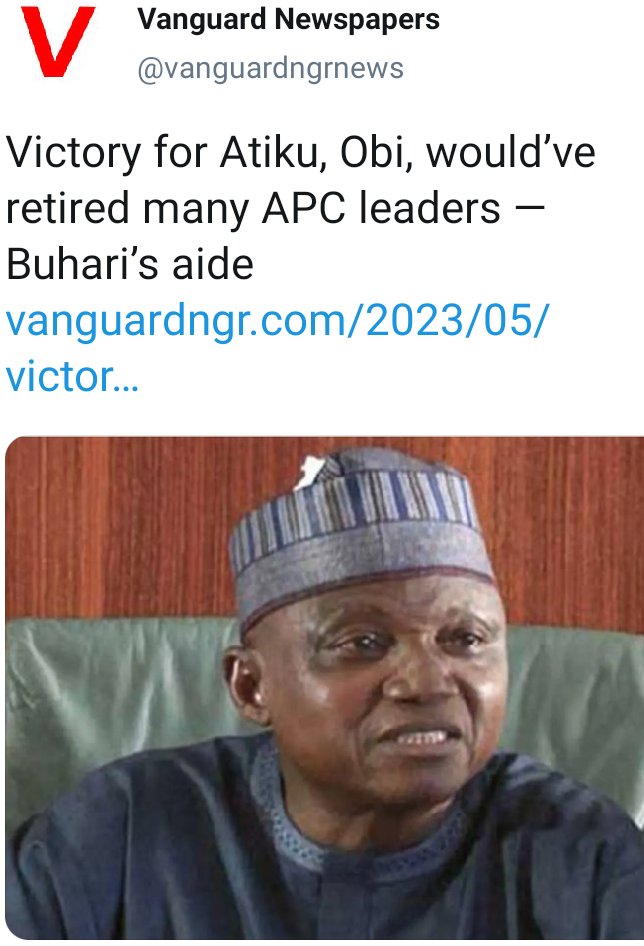Viewport: 644px width, 946px height.
Task: Open the vanguardngr.com/2023/05/ article link
Action: pyautogui.click(x=278, y=321)
